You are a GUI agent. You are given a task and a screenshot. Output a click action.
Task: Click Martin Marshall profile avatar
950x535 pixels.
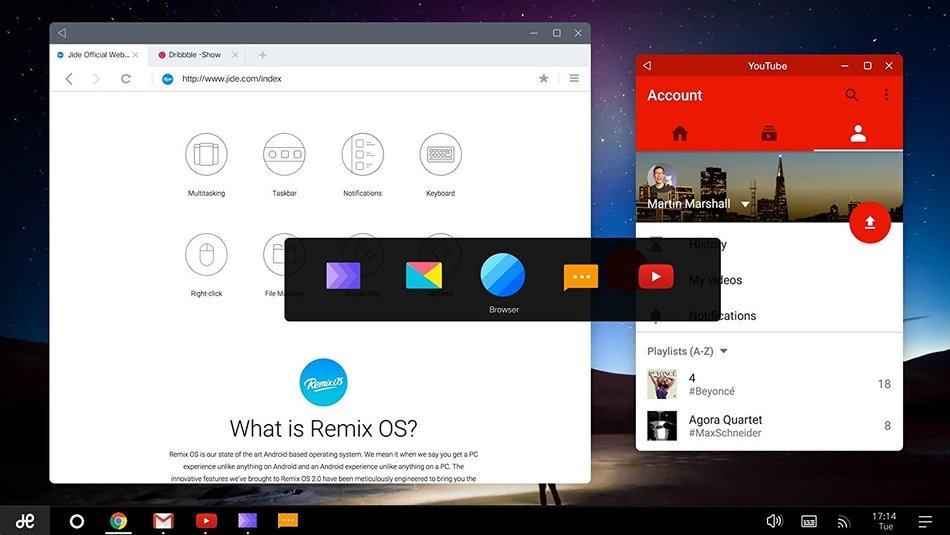tap(662, 178)
